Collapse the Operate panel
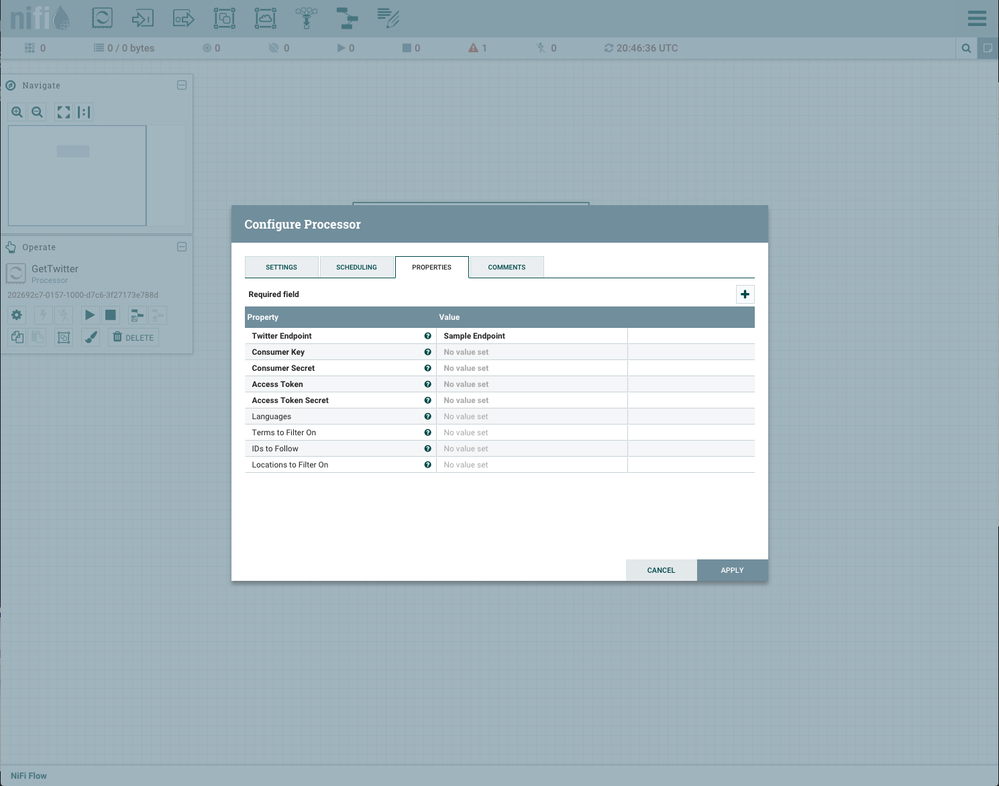Screen dimensions: 999x786 click(182, 247)
